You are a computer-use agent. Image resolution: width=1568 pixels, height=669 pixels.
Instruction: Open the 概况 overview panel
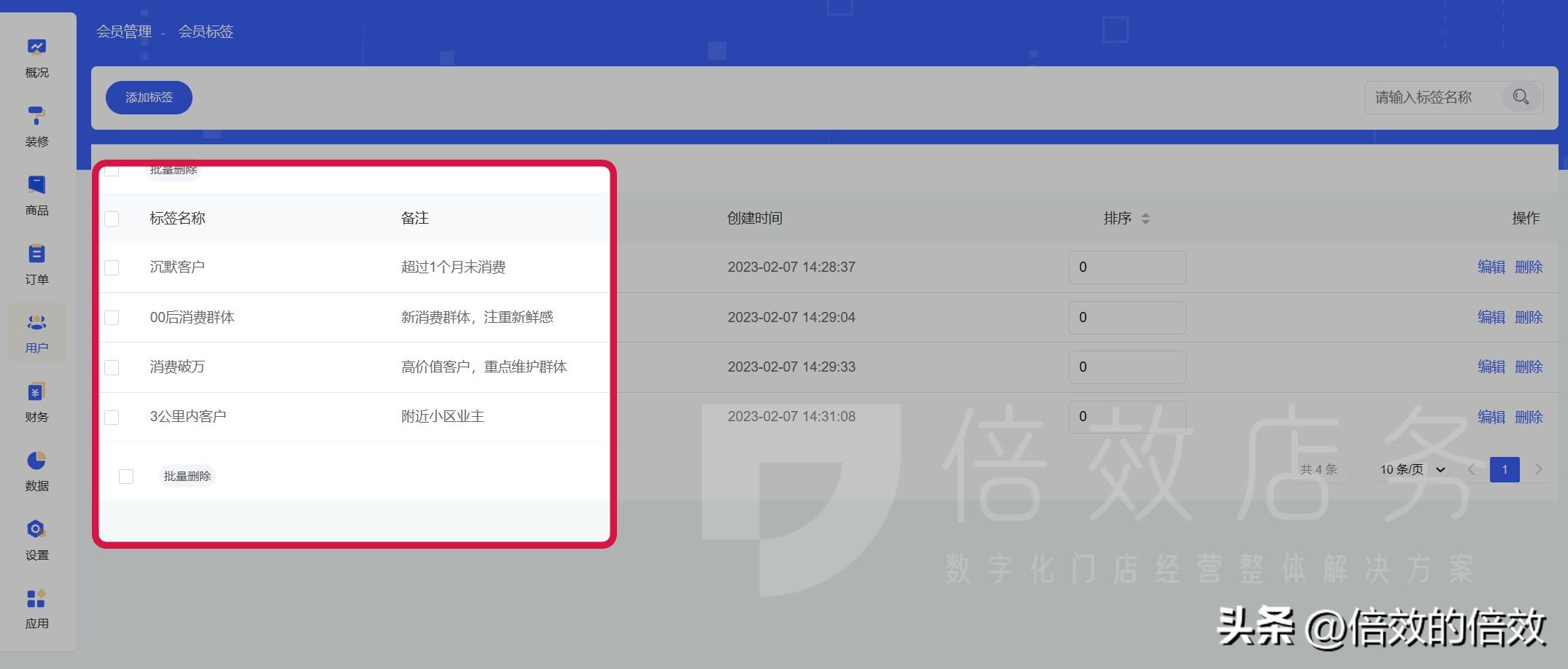(36, 58)
